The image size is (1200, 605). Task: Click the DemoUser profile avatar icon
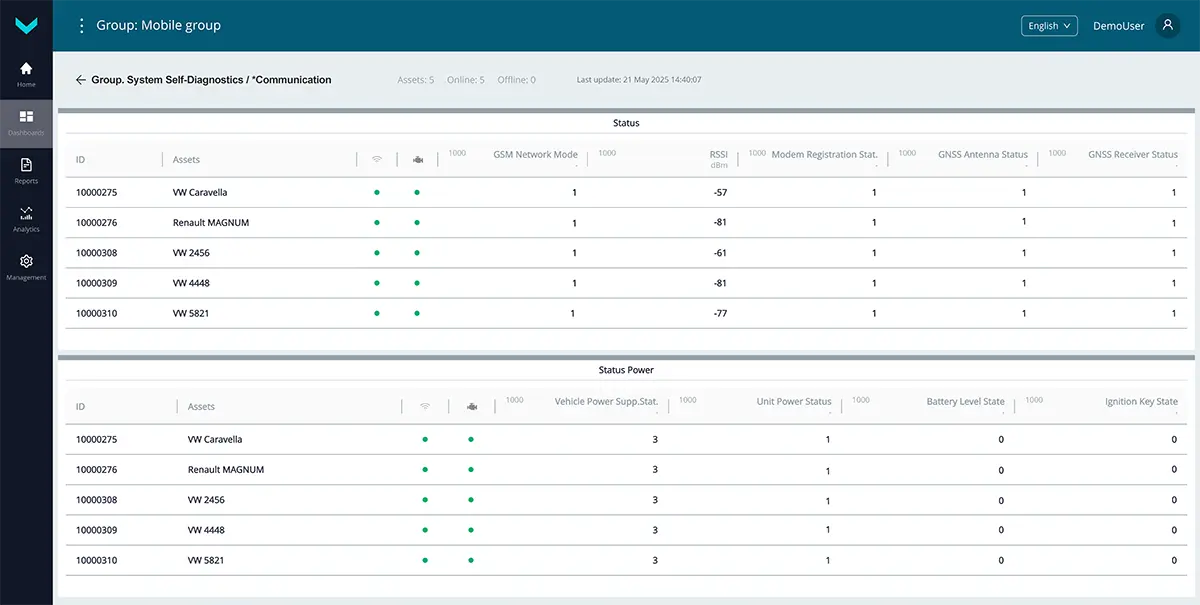click(1167, 26)
